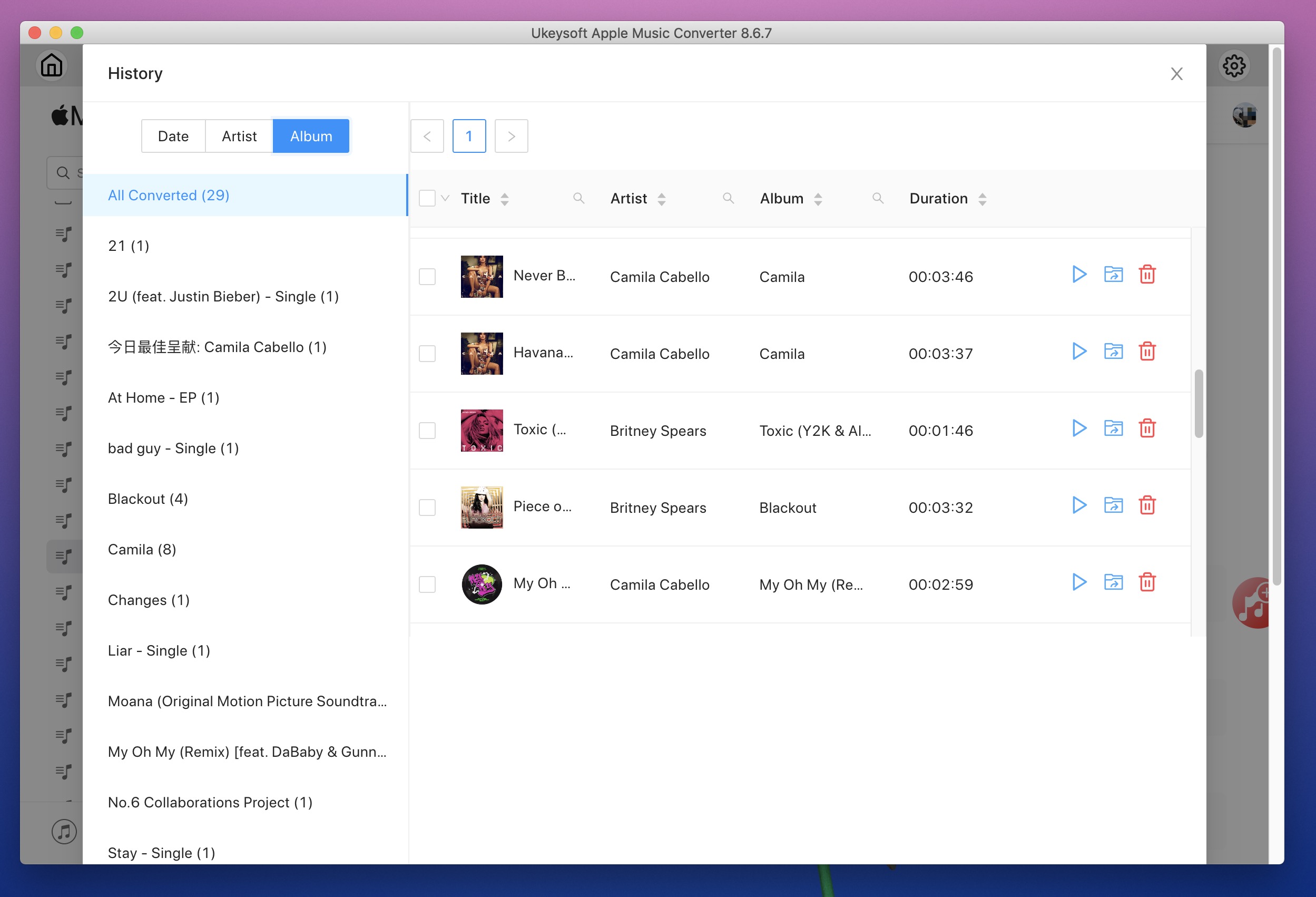
Task: Click the My Oh My round cover thumbnail
Action: coord(482,584)
